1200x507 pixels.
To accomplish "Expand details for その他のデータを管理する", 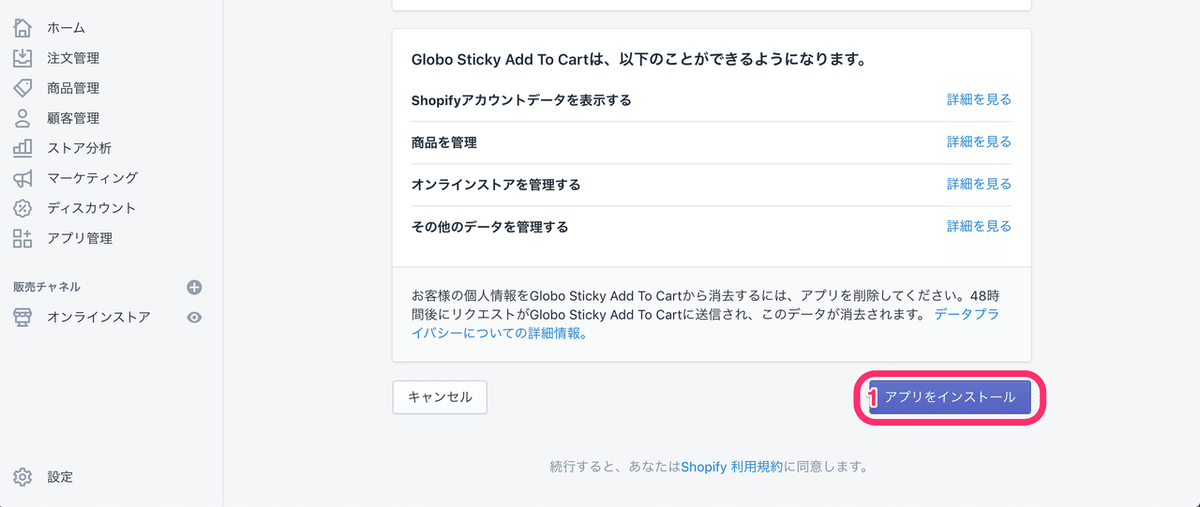I will [979, 226].
